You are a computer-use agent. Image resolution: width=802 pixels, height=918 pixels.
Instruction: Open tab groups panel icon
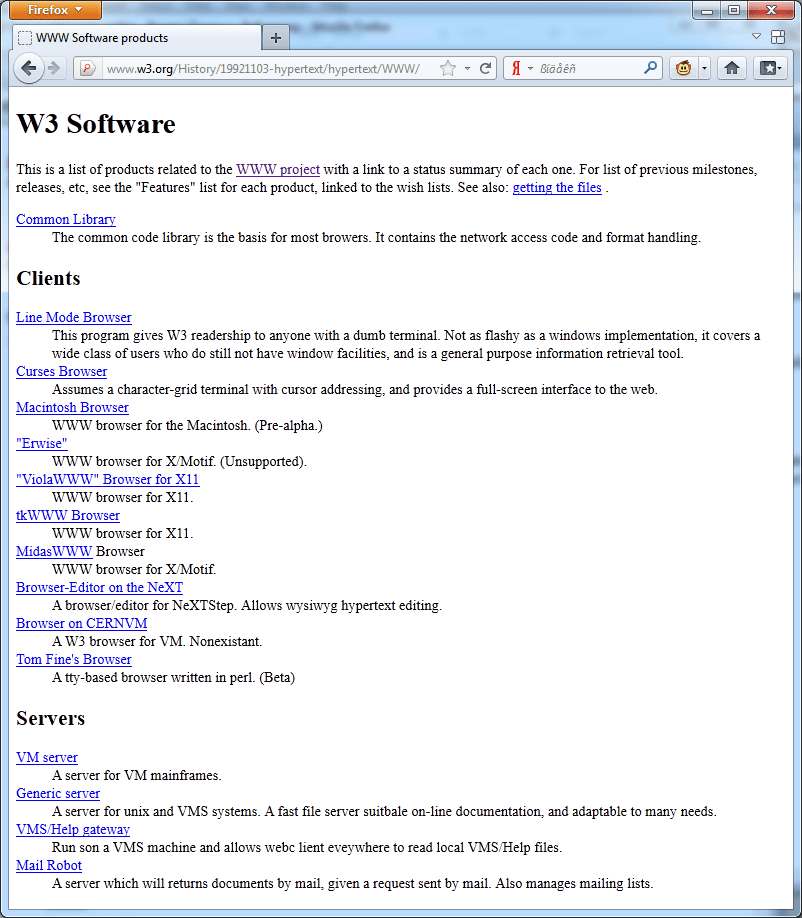click(x=778, y=37)
